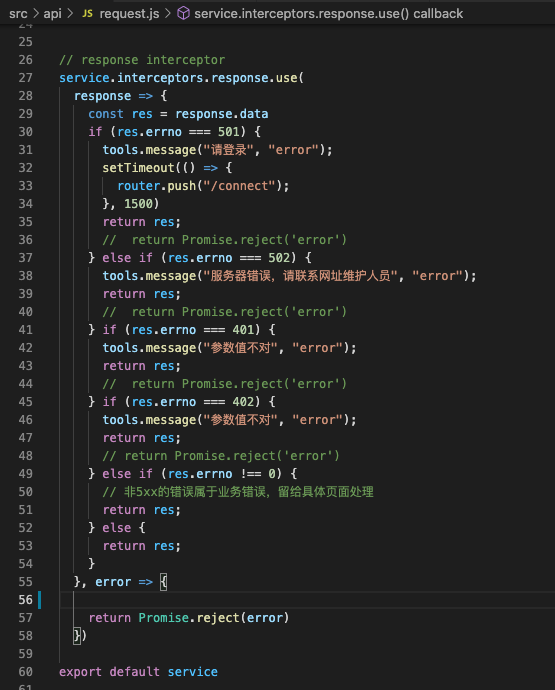Expand breadcrumb chevron after request.js
Image resolution: width=555 pixels, height=690 pixels.
[168, 14]
